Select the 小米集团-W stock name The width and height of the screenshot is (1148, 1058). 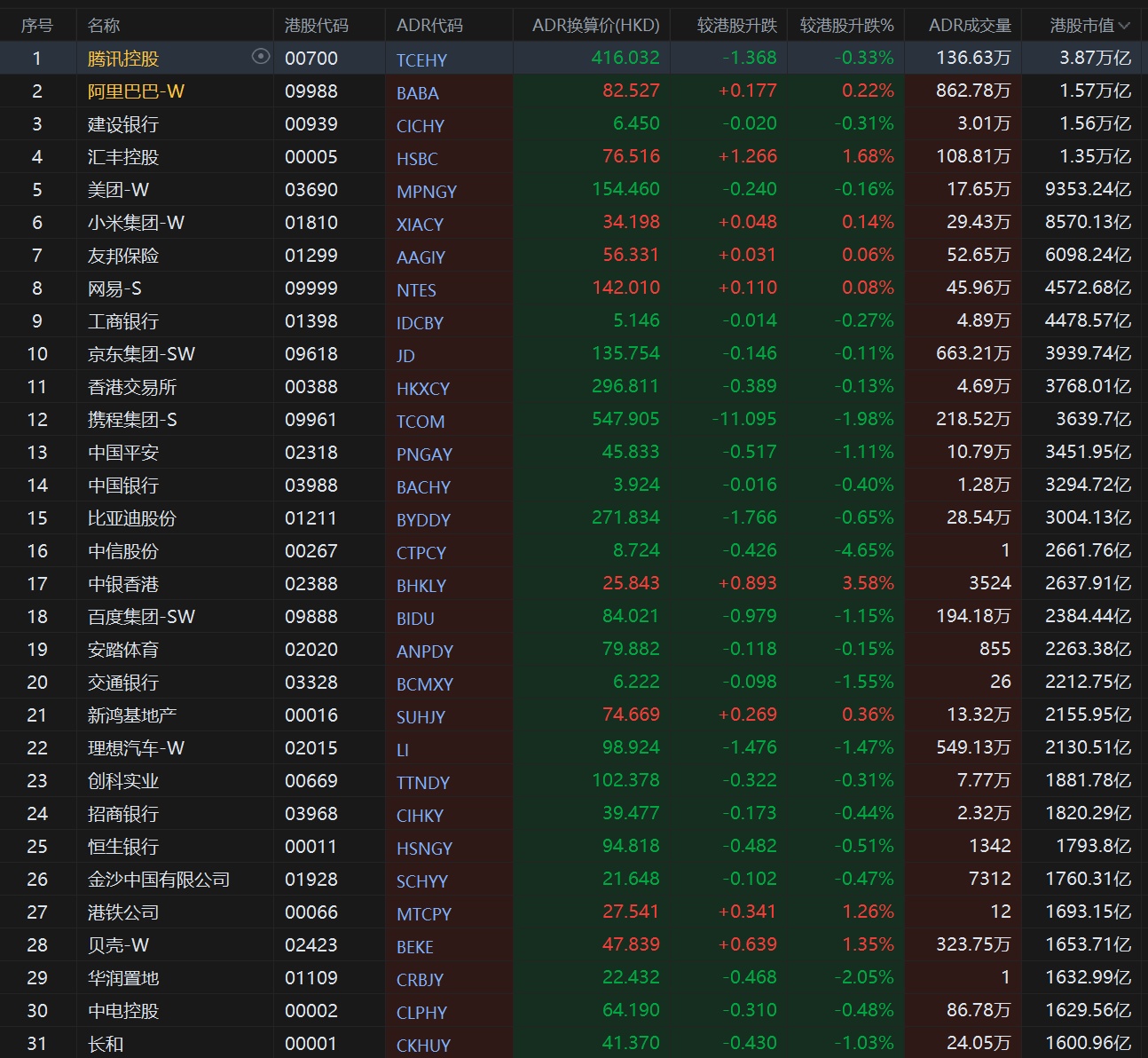click(136, 223)
